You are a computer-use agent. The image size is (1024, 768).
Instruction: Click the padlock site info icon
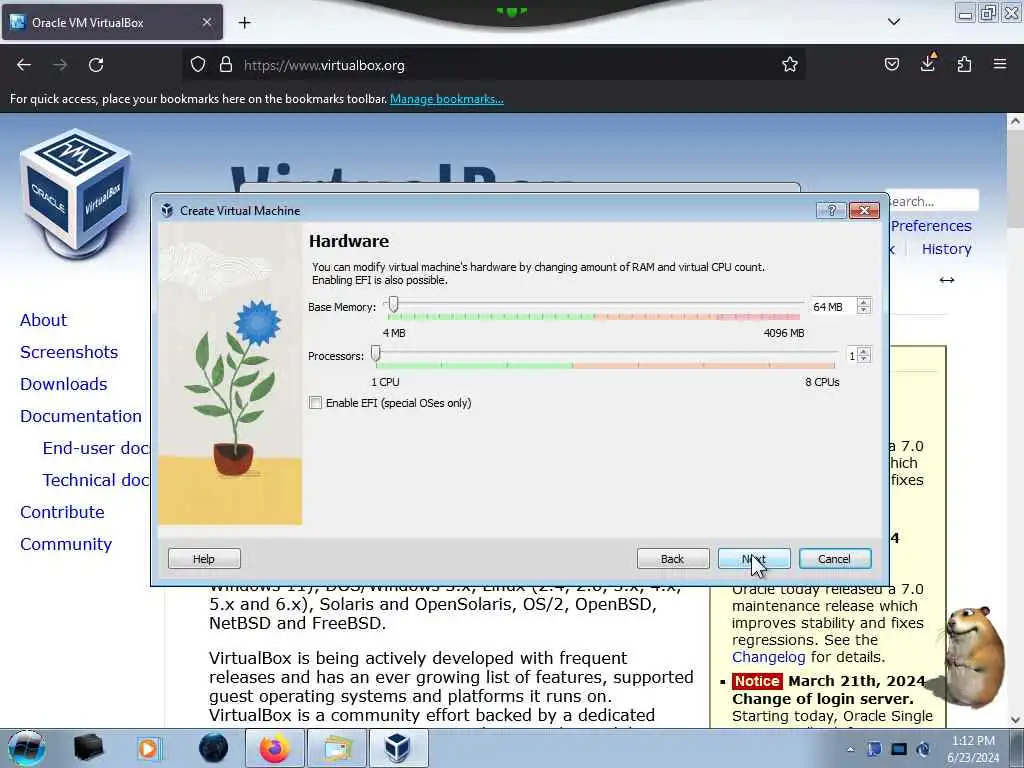[x=226, y=65]
